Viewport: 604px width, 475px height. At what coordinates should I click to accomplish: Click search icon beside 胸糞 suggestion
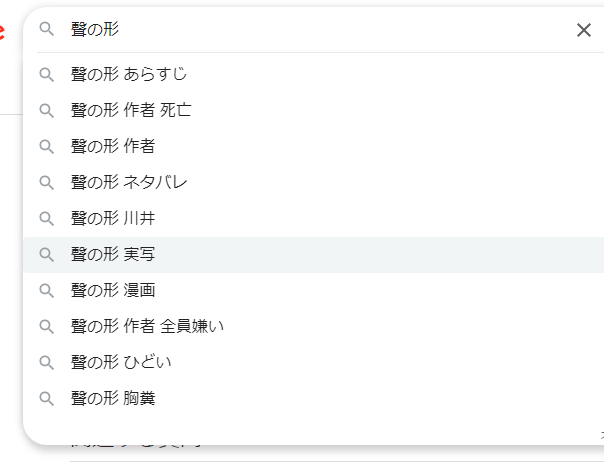point(46,398)
